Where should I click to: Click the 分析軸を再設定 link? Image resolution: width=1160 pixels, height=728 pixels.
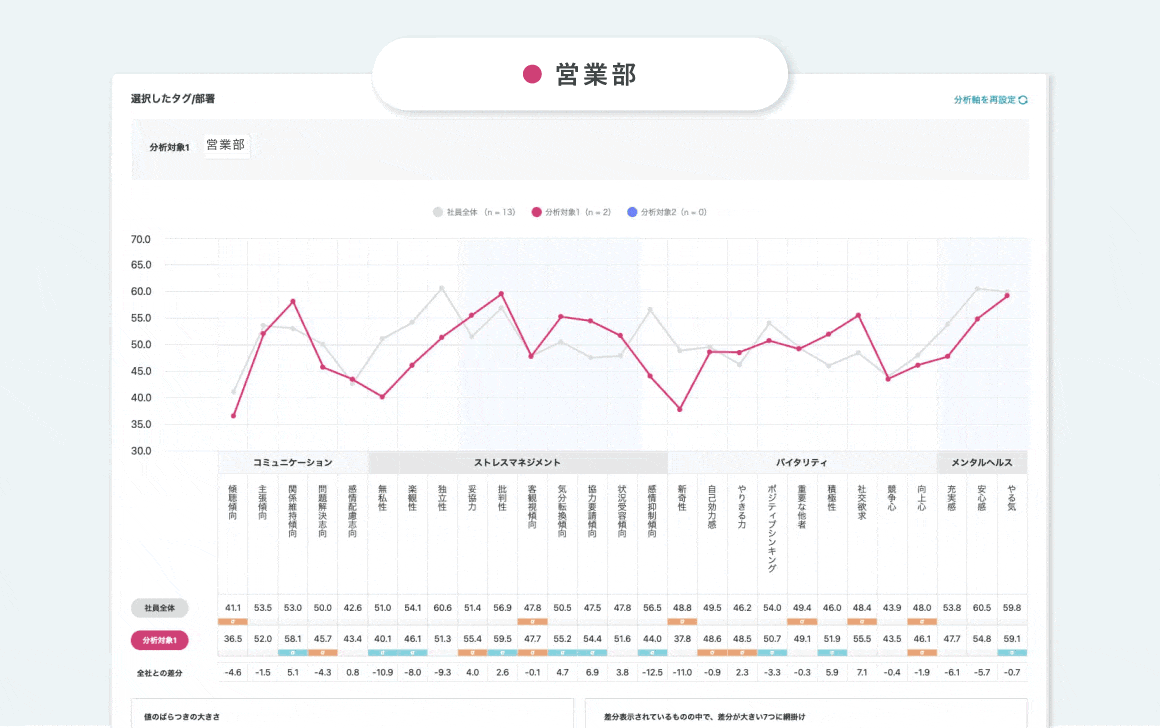[984, 100]
